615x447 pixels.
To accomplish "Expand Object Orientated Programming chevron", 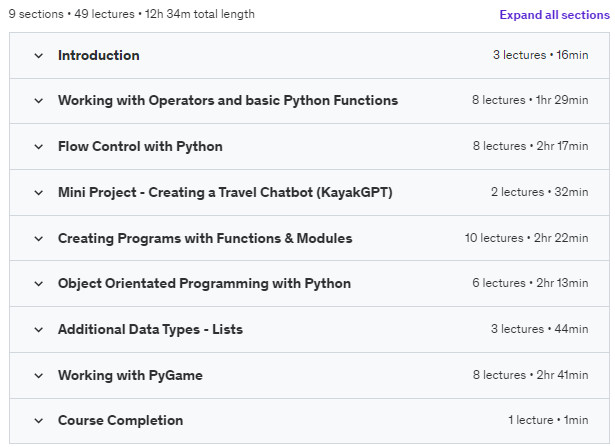I will click(x=38, y=284).
